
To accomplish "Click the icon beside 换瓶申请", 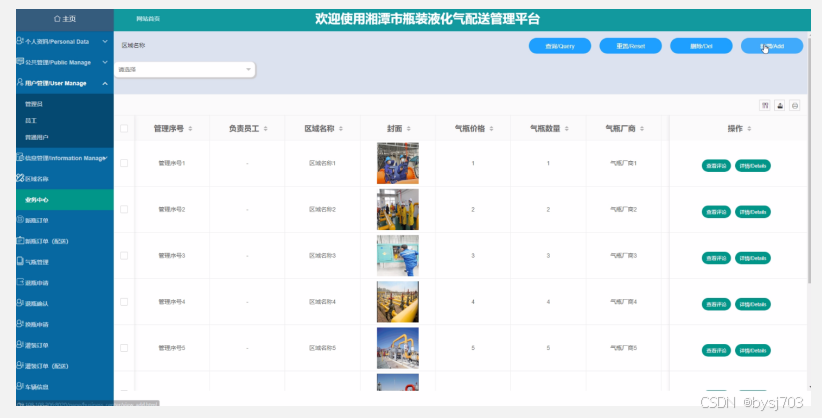I will (x=20, y=324).
